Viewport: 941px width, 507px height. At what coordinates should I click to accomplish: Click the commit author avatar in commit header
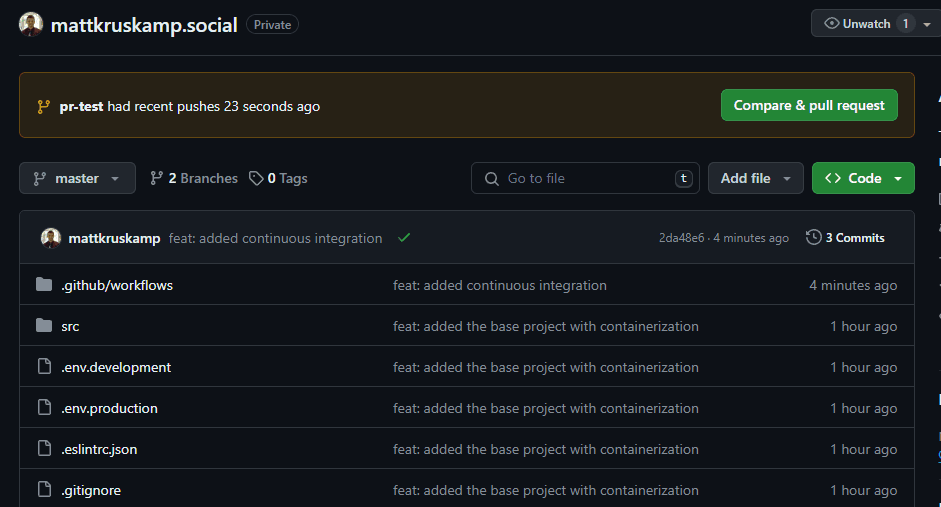(x=50, y=238)
